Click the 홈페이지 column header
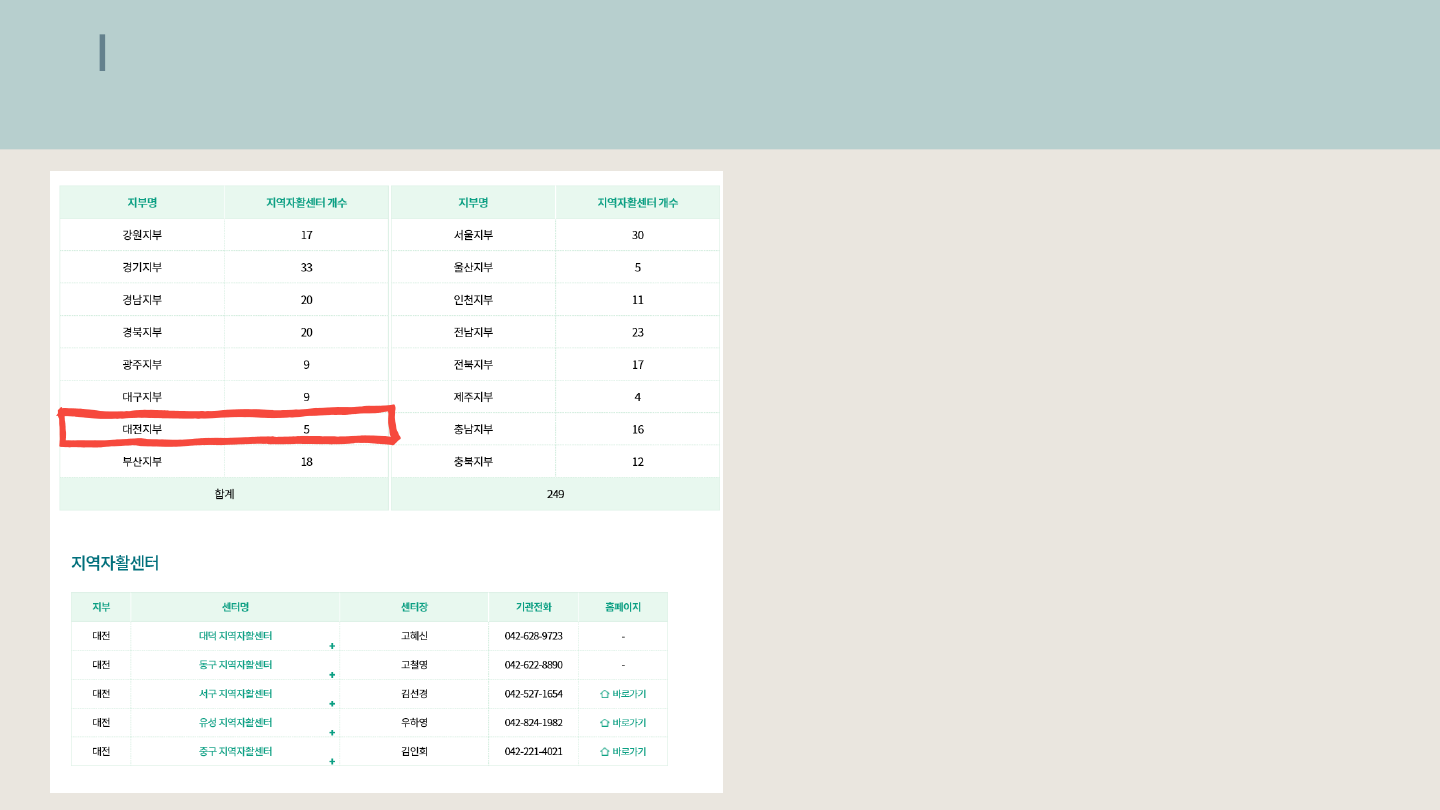This screenshot has height=810, width=1440. coord(622,607)
